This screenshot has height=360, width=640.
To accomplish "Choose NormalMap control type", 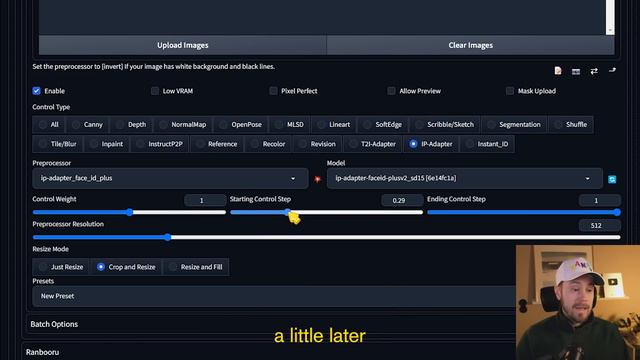I will point(182,124).
